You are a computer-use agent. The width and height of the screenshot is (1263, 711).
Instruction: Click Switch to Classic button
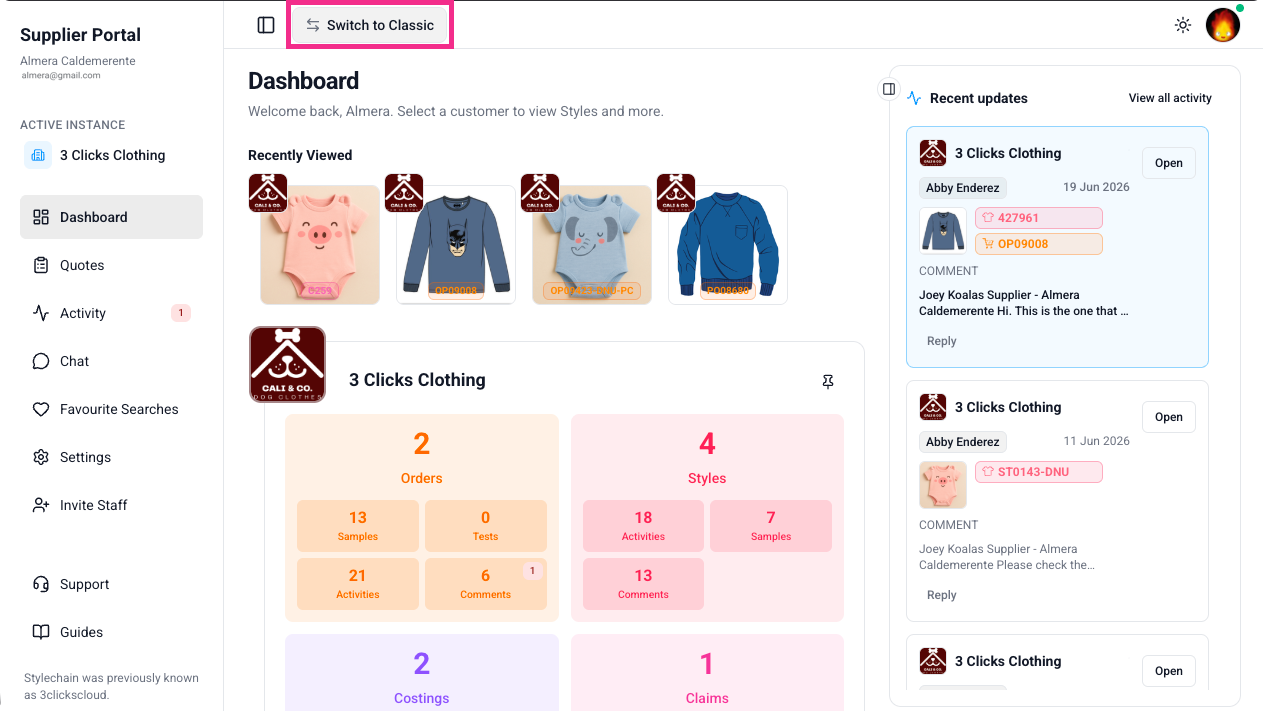click(371, 25)
